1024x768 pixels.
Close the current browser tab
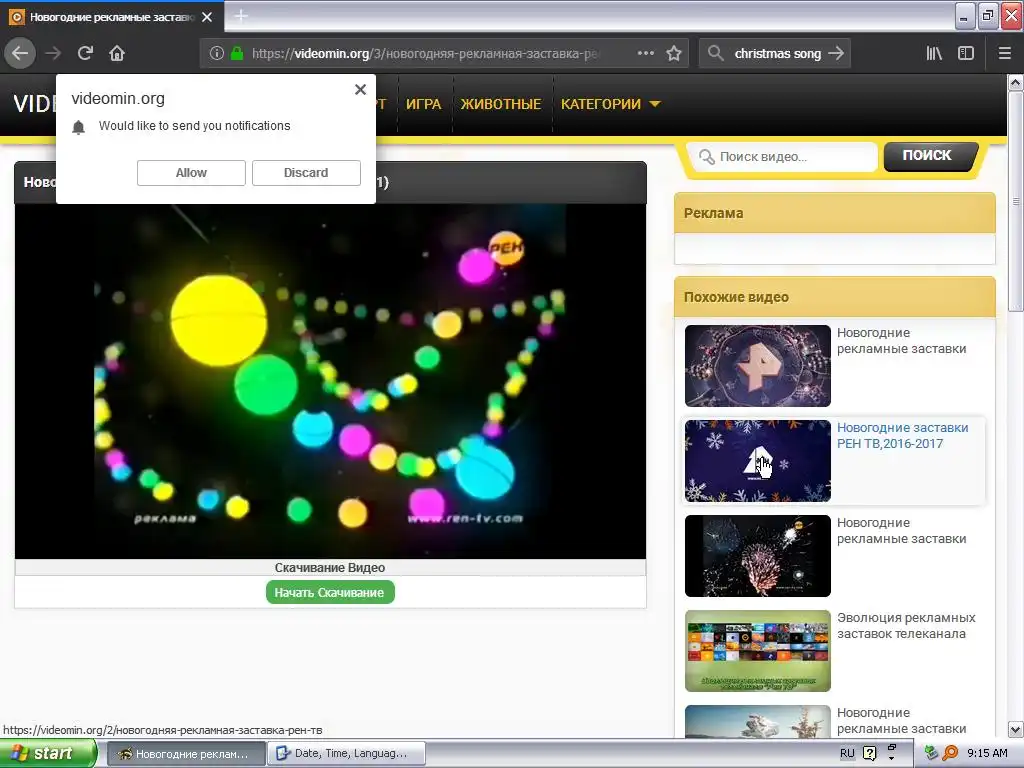coord(207,17)
